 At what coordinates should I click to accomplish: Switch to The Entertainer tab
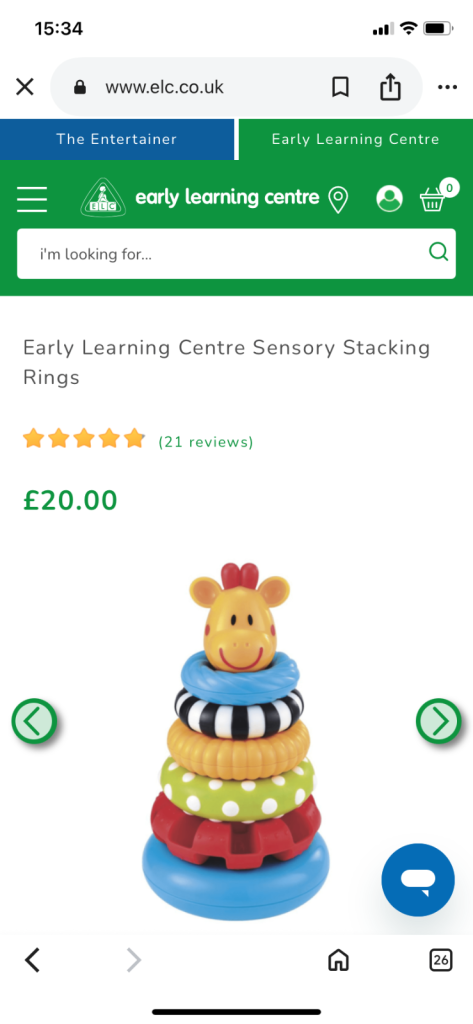[x=117, y=139]
